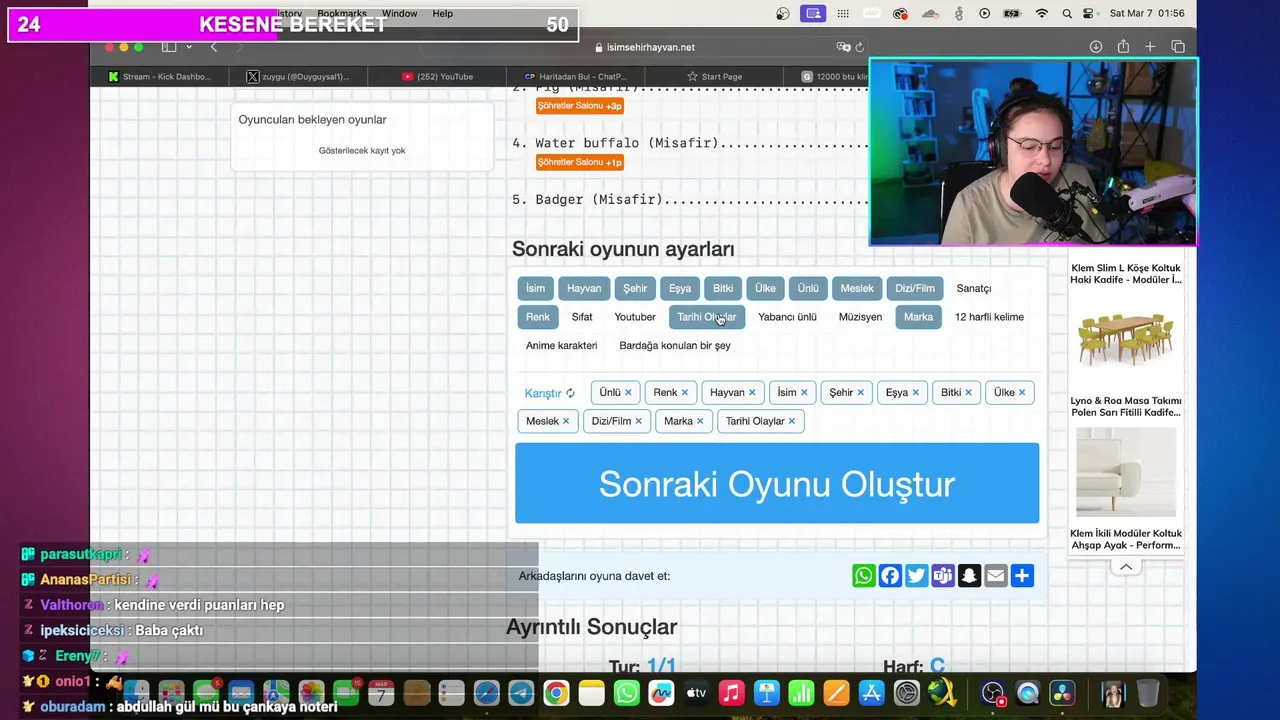This screenshot has height=720, width=1280.
Task: Share the game on Facebook
Action: click(x=890, y=576)
